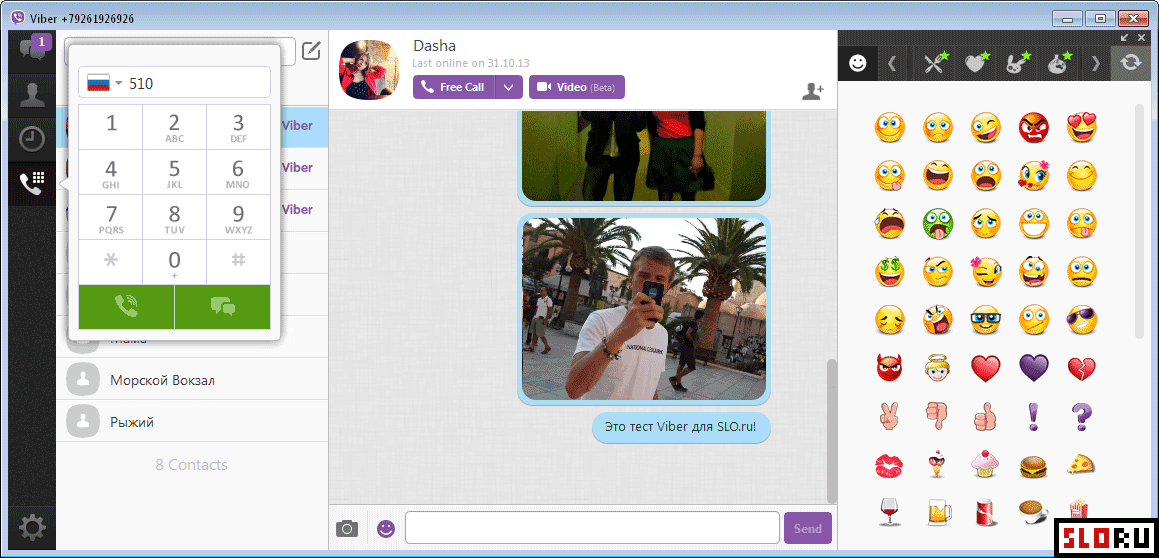Insert the heart-eyes emoticon
Viewport: 1159px width, 558px height.
(1081, 128)
